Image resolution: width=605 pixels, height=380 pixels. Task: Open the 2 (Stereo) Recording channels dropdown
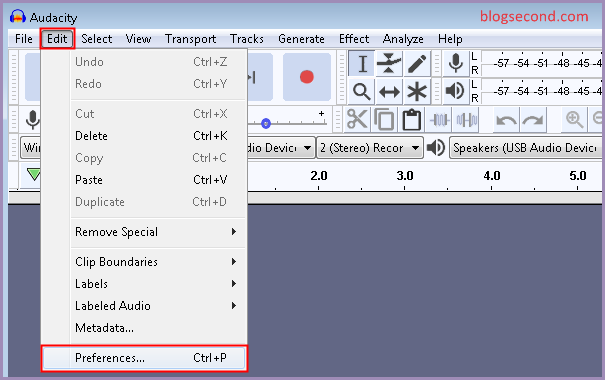[x=370, y=148]
